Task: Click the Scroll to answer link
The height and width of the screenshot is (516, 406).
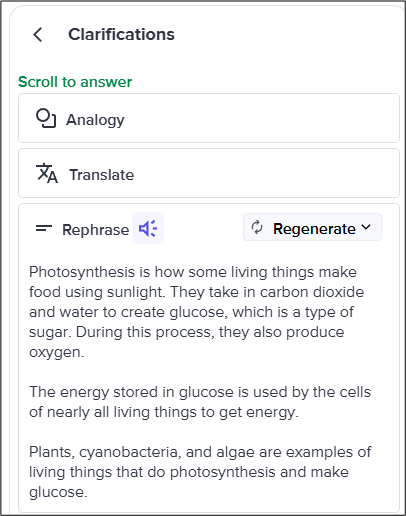Action: point(75,82)
